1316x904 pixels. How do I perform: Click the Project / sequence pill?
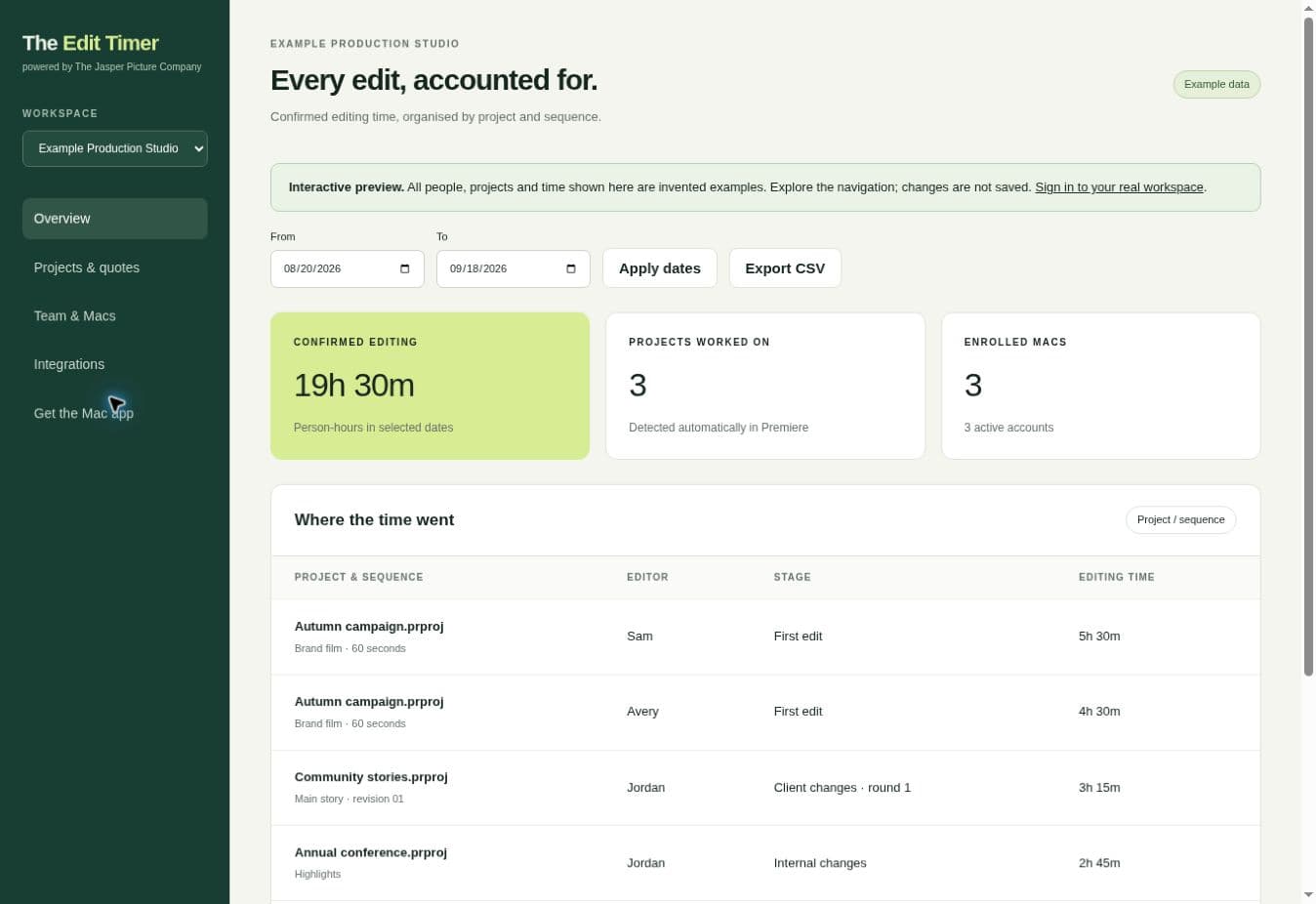[1180, 519]
